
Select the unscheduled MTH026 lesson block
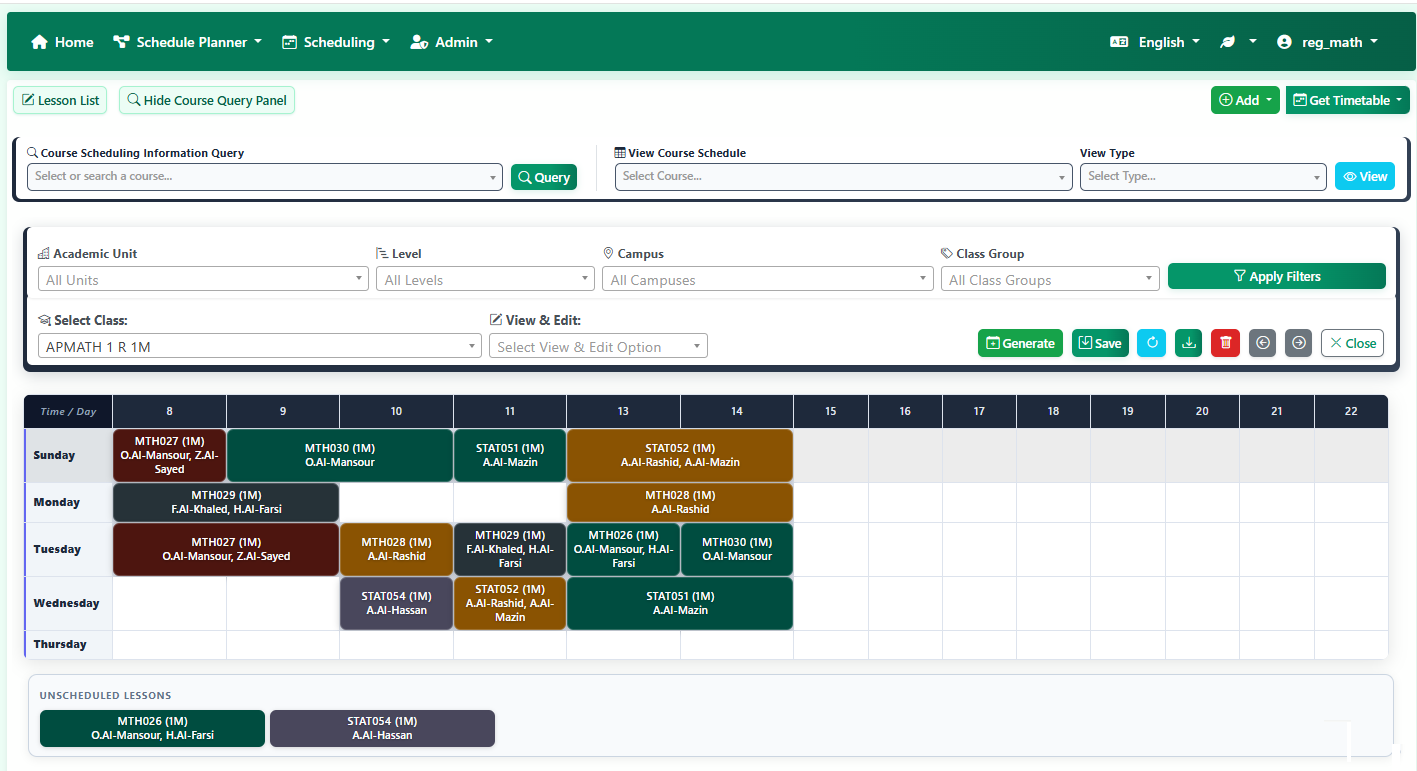[x=152, y=728]
